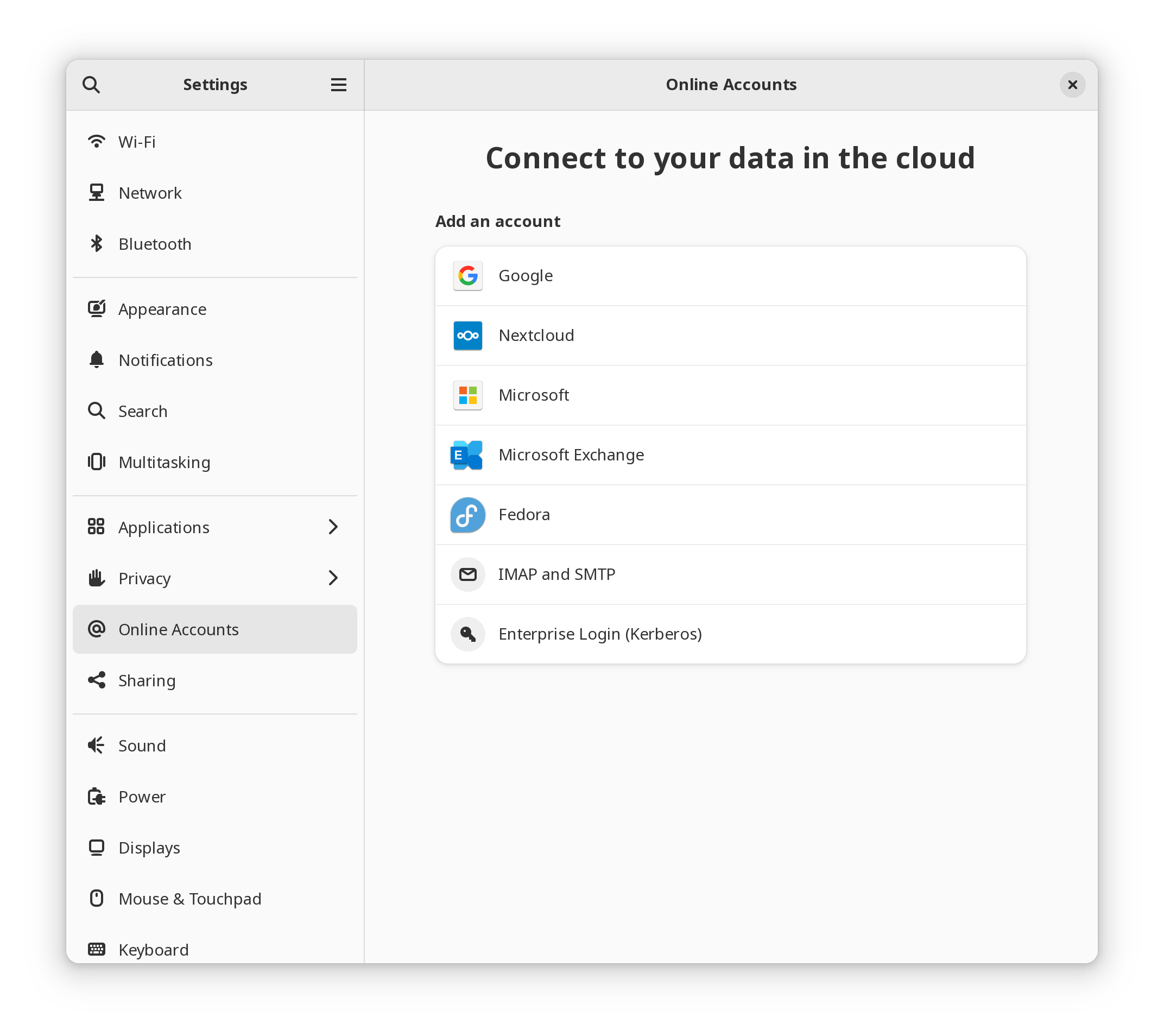Open the Wi-Fi settings panel

pyautogui.click(x=137, y=142)
